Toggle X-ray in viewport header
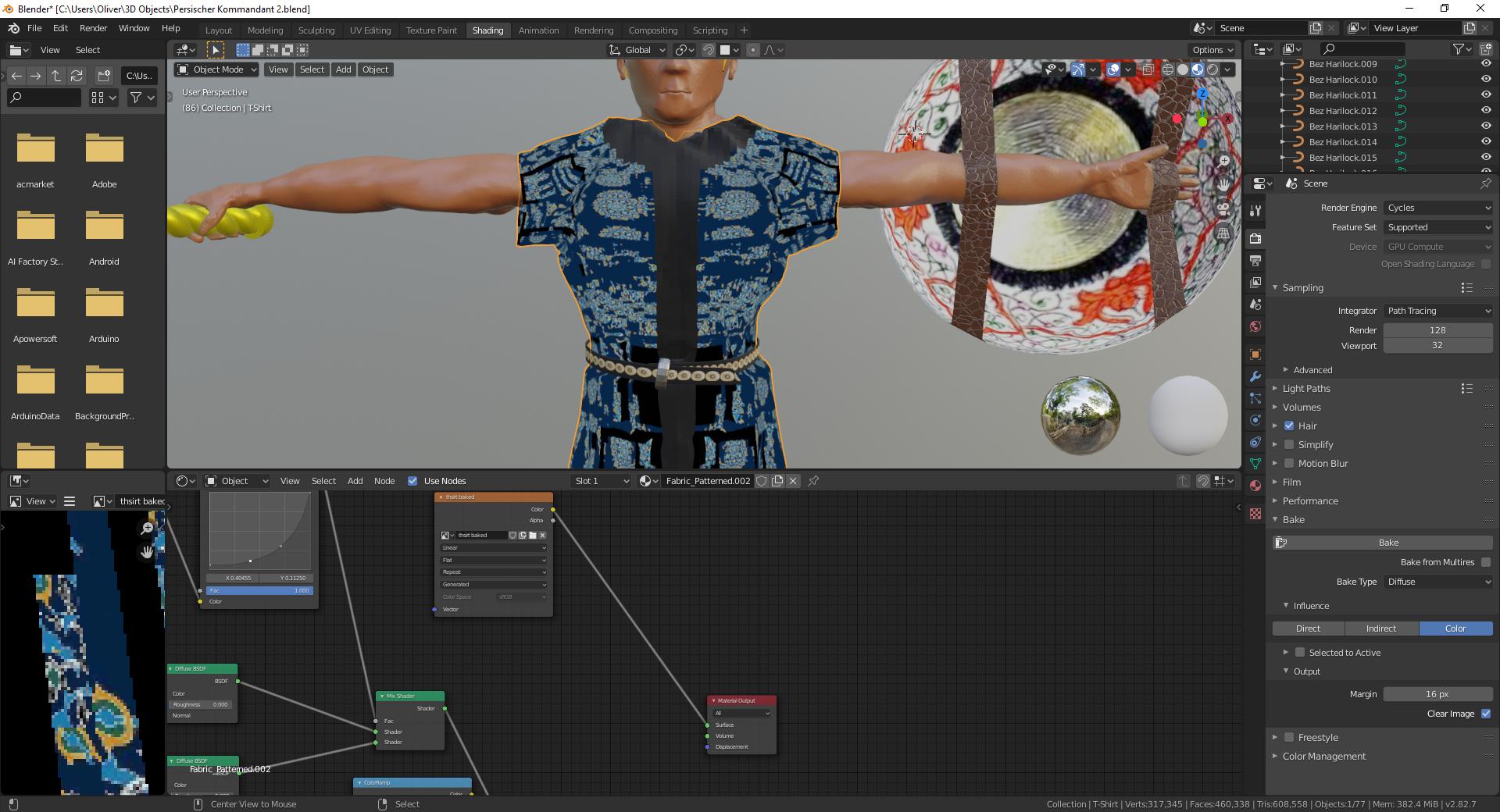 tap(1148, 69)
